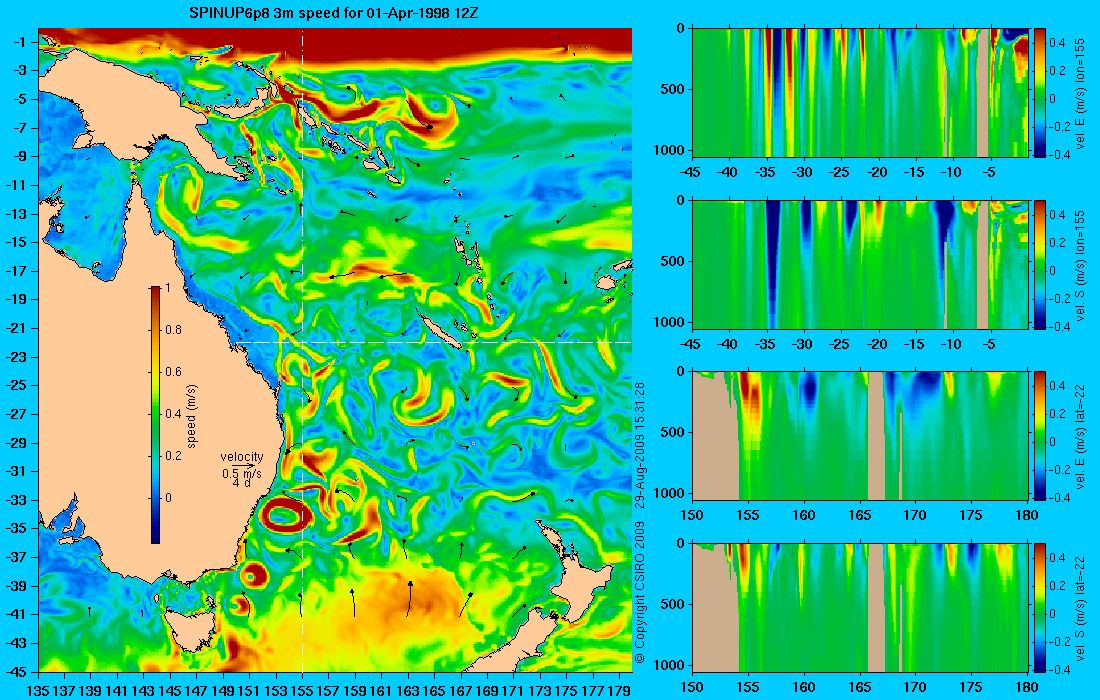Click the "1" tick on the speed colorbar

167,288
